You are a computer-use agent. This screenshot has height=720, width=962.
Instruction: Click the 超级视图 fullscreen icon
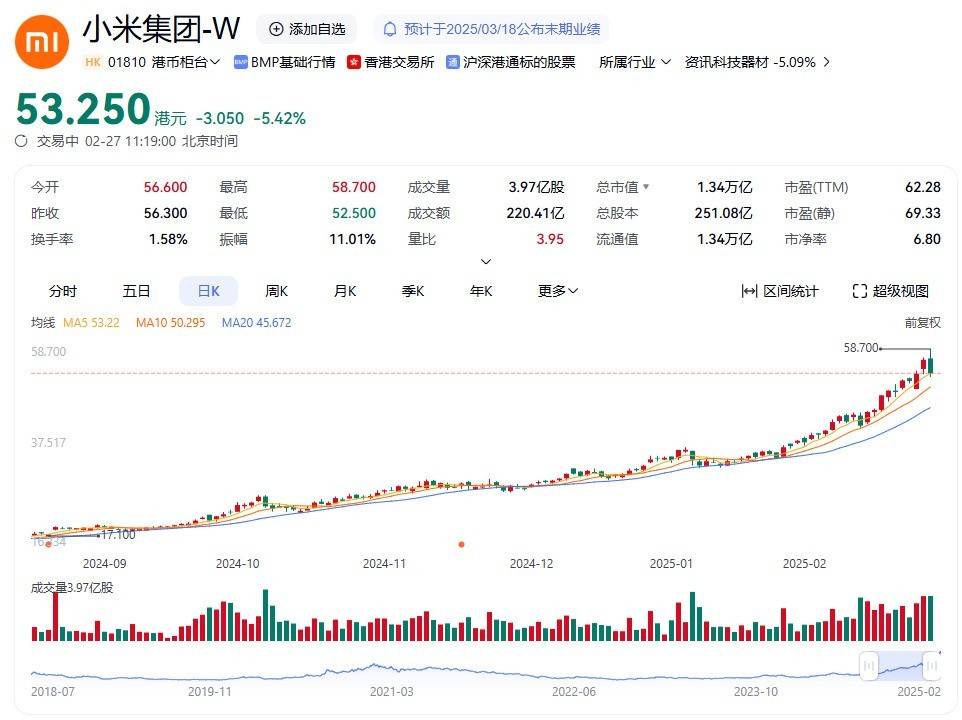tap(860, 291)
